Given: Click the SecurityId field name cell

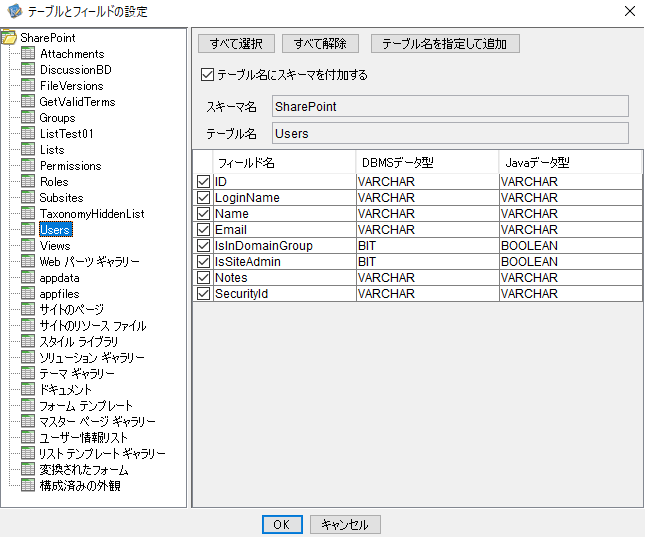Looking at the screenshot, I should coord(284,293).
